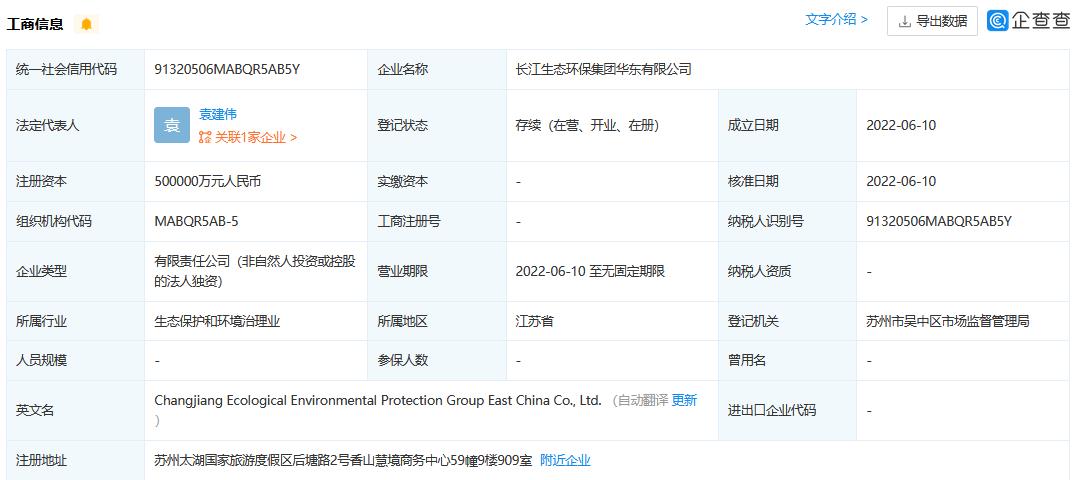The height and width of the screenshot is (480, 1077).
Task: Open 关联1家企业 link
Action: click(248, 137)
